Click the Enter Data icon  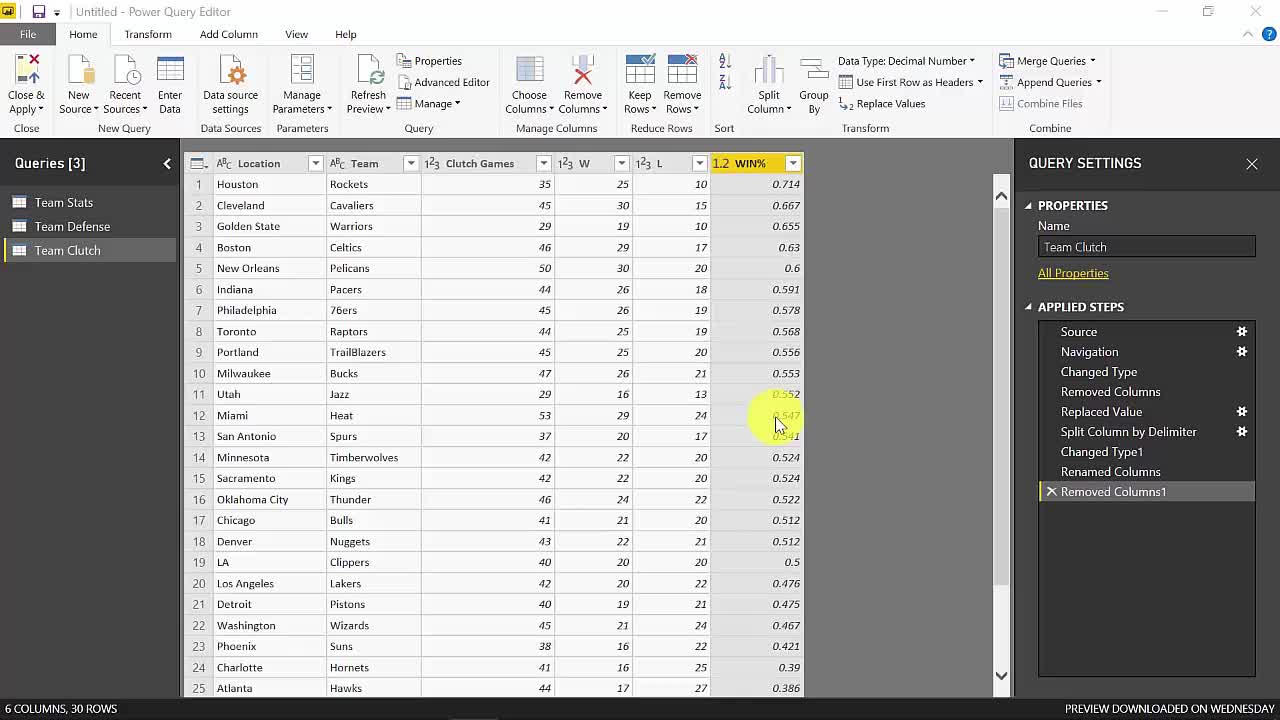[x=170, y=72]
